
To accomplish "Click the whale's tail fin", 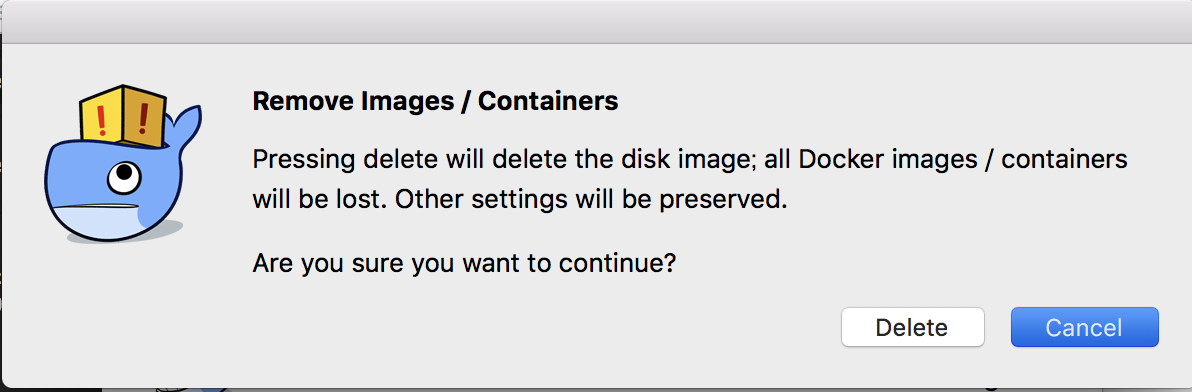I will coord(185,127).
